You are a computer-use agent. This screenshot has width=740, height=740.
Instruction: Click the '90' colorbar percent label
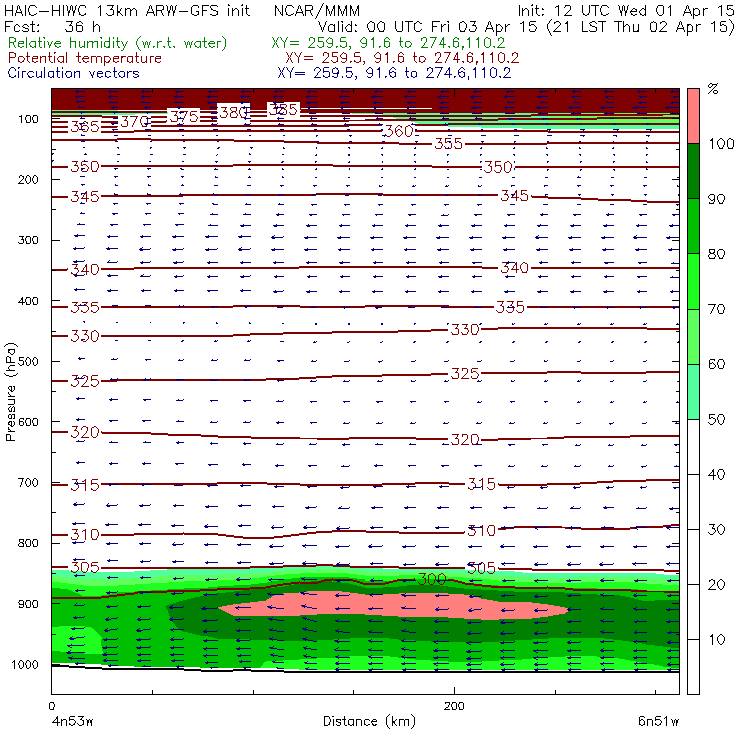[x=716, y=199]
